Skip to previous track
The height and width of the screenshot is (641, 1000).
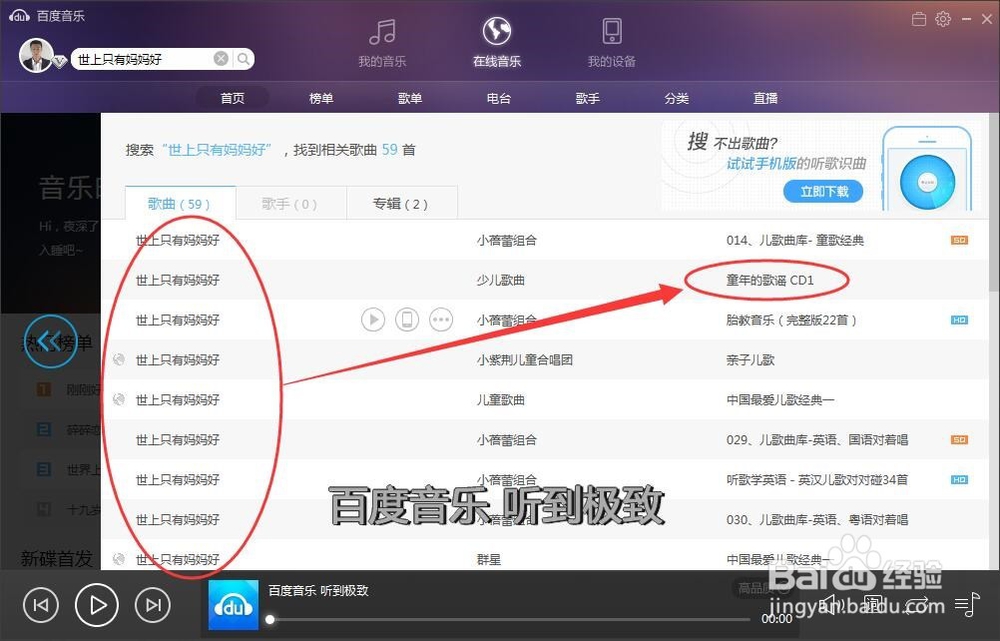click(x=41, y=605)
